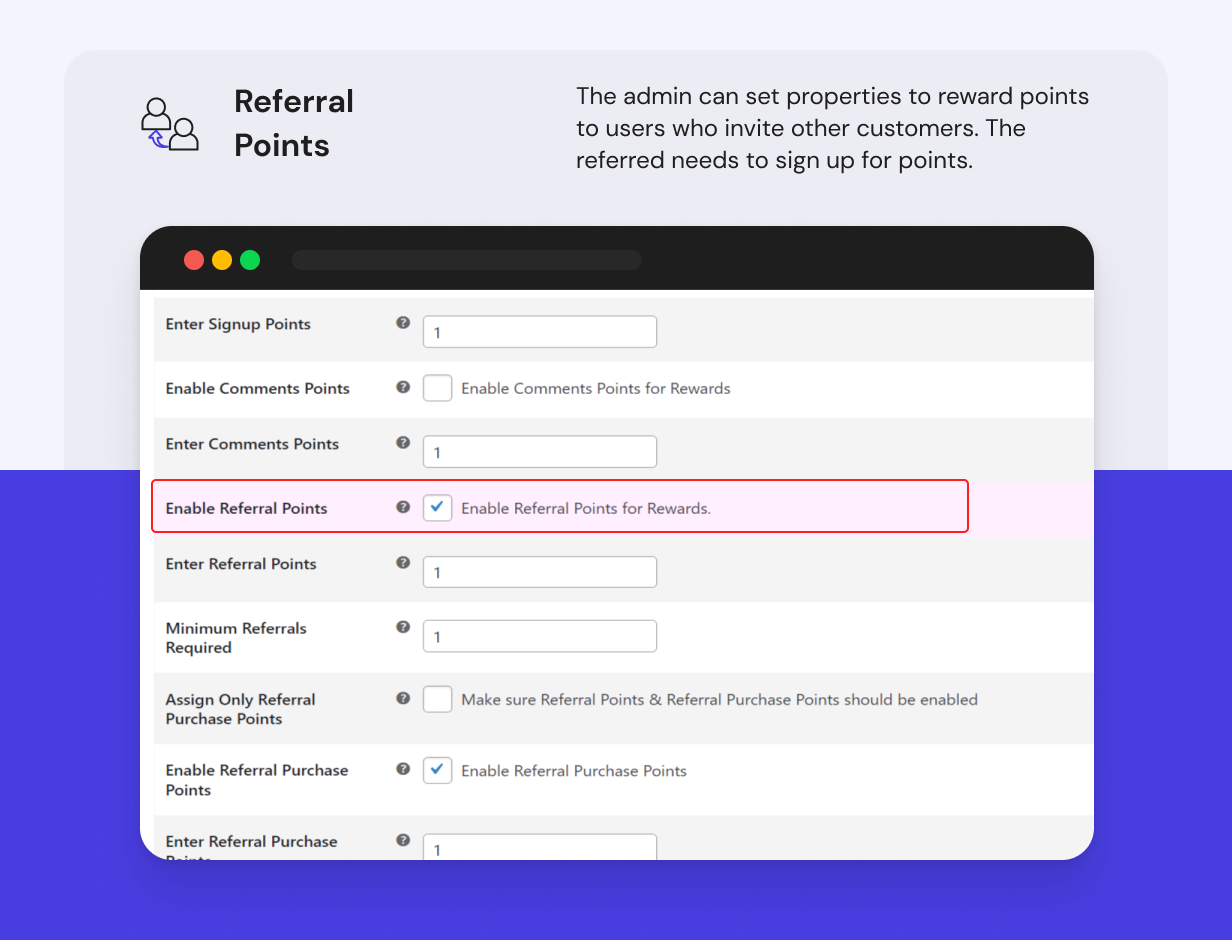The image size is (1232, 940).
Task: Focus the Minimum Referrals Required input
Action: (539, 635)
